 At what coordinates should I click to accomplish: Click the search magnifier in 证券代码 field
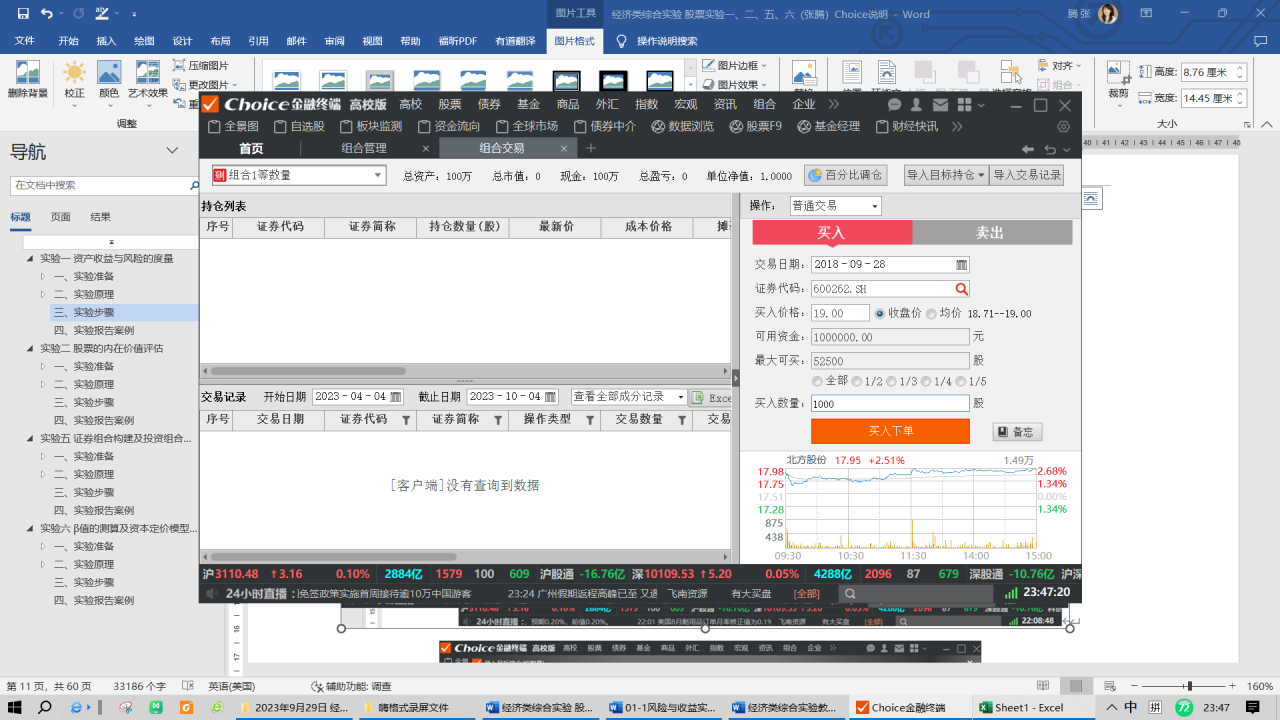961,289
